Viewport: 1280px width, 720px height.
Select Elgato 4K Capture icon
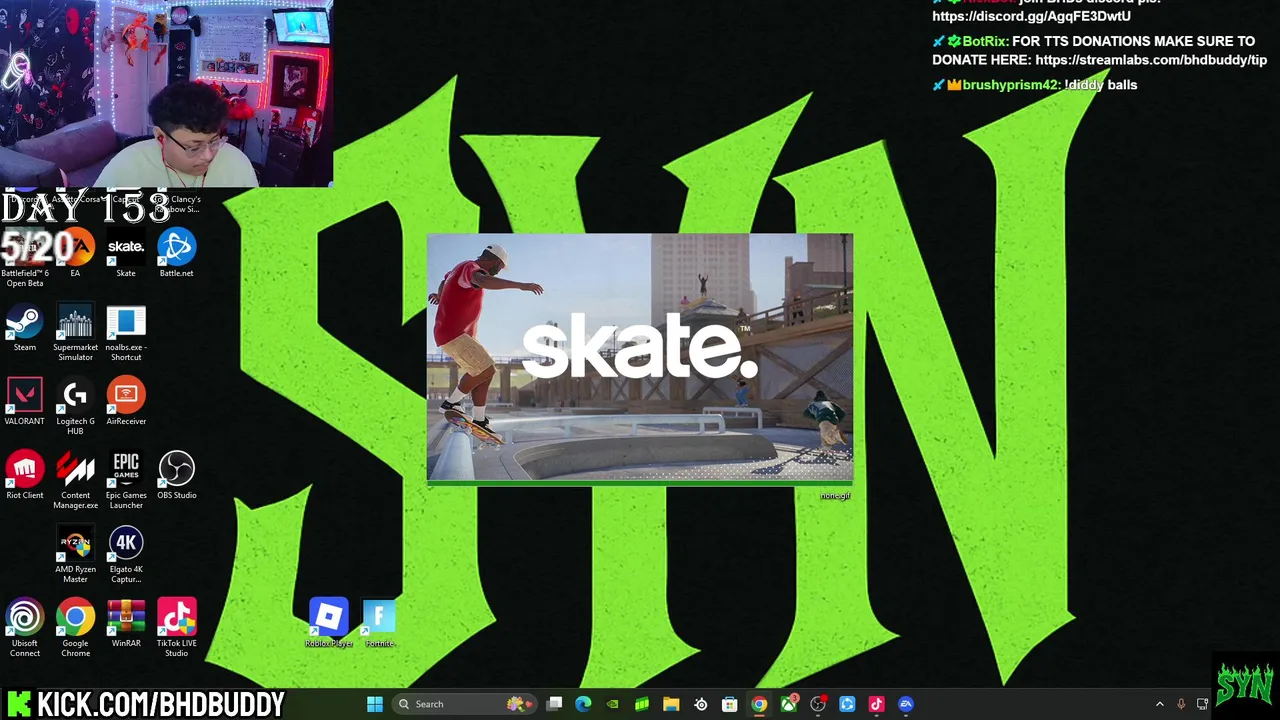coord(126,555)
